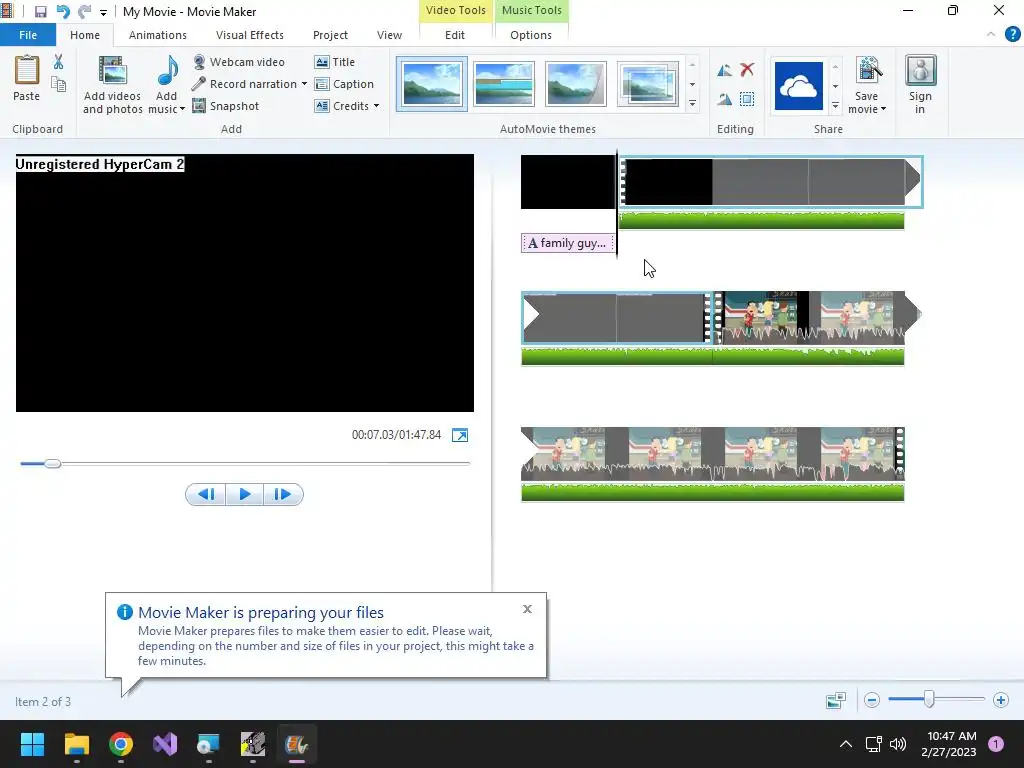Screen dimensions: 1024x768
Task: Remove item with the red X icon
Action: 747,69
